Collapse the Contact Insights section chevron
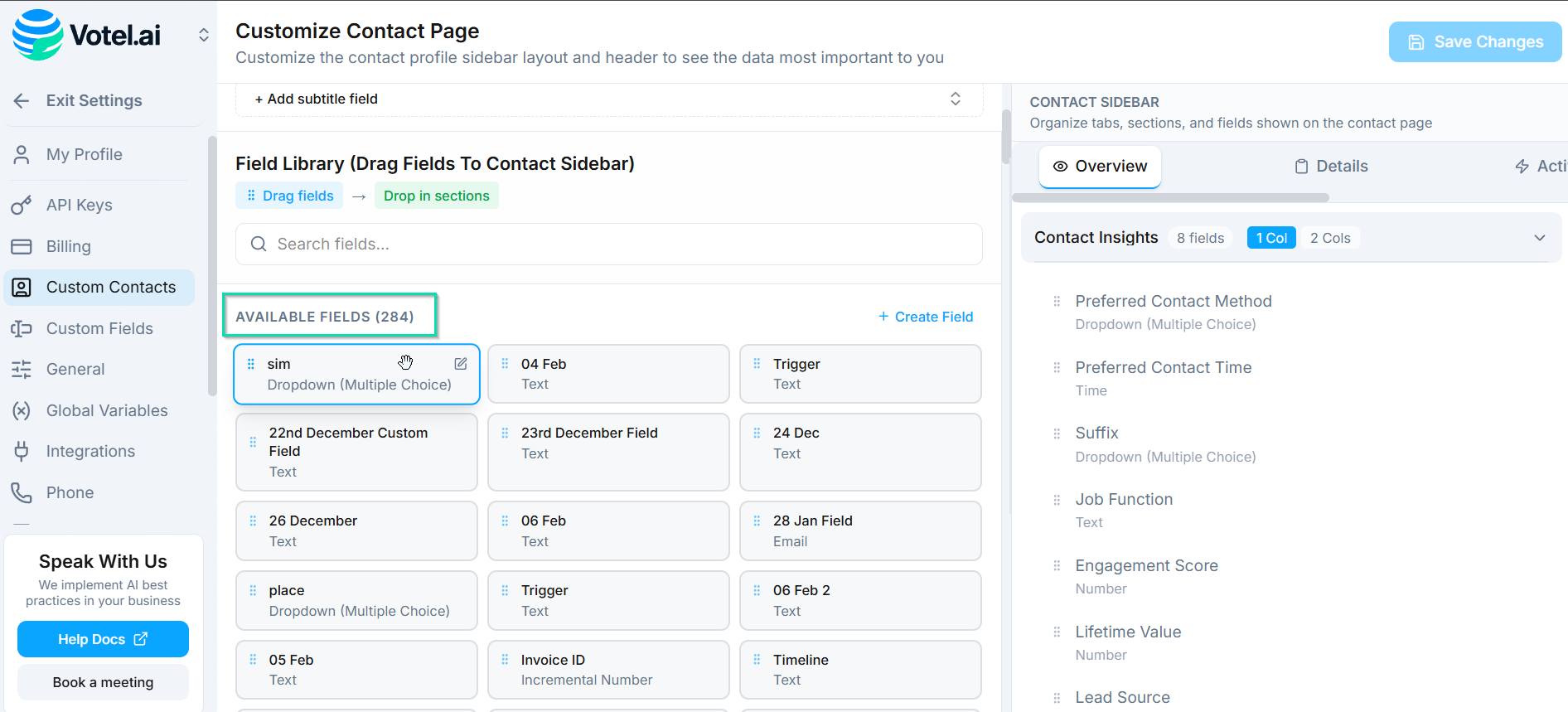This screenshot has width=1568, height=712. (1539, 238)
